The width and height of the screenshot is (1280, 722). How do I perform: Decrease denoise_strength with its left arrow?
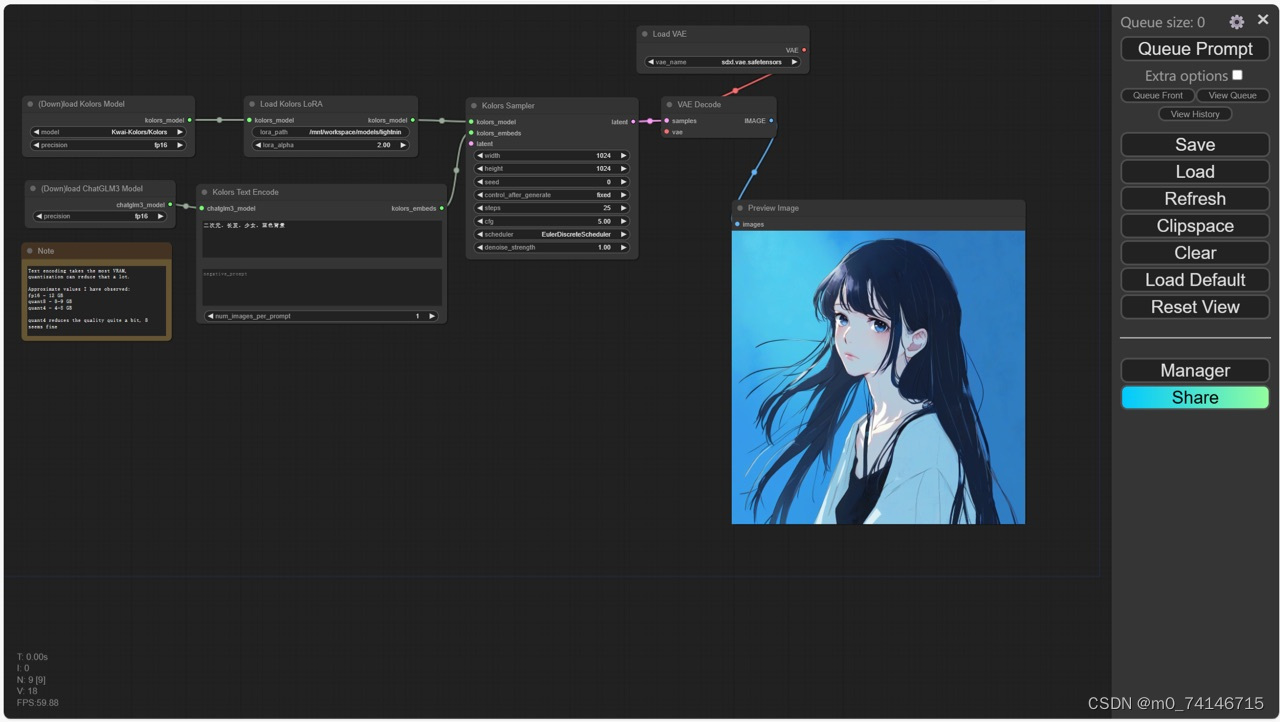pos(480,247)
